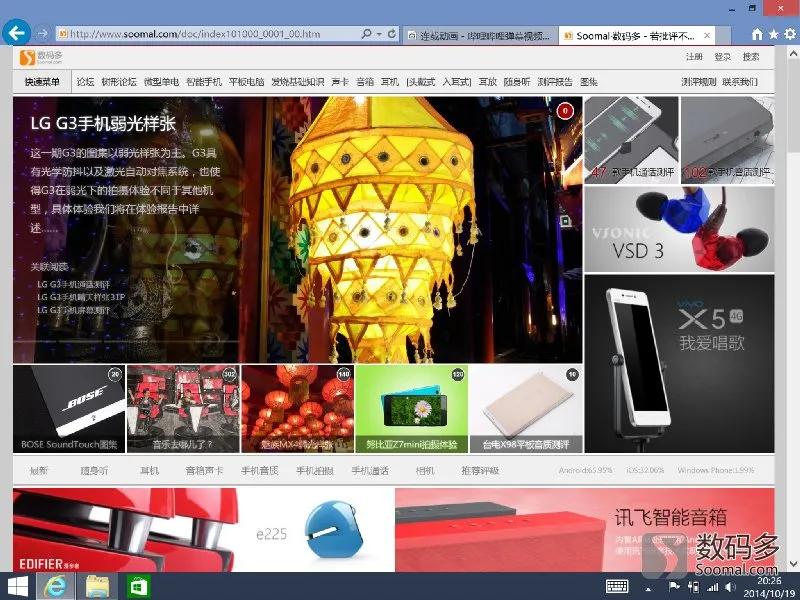
Task: Switch to the 连载动画 browser tab
Action: [x=480, y=35]
